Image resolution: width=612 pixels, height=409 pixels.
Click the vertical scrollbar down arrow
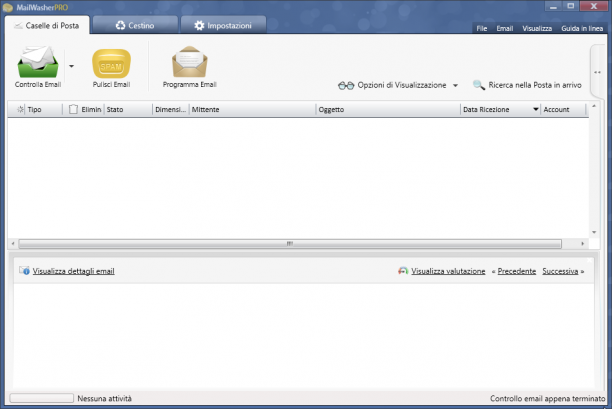[594, 233]
